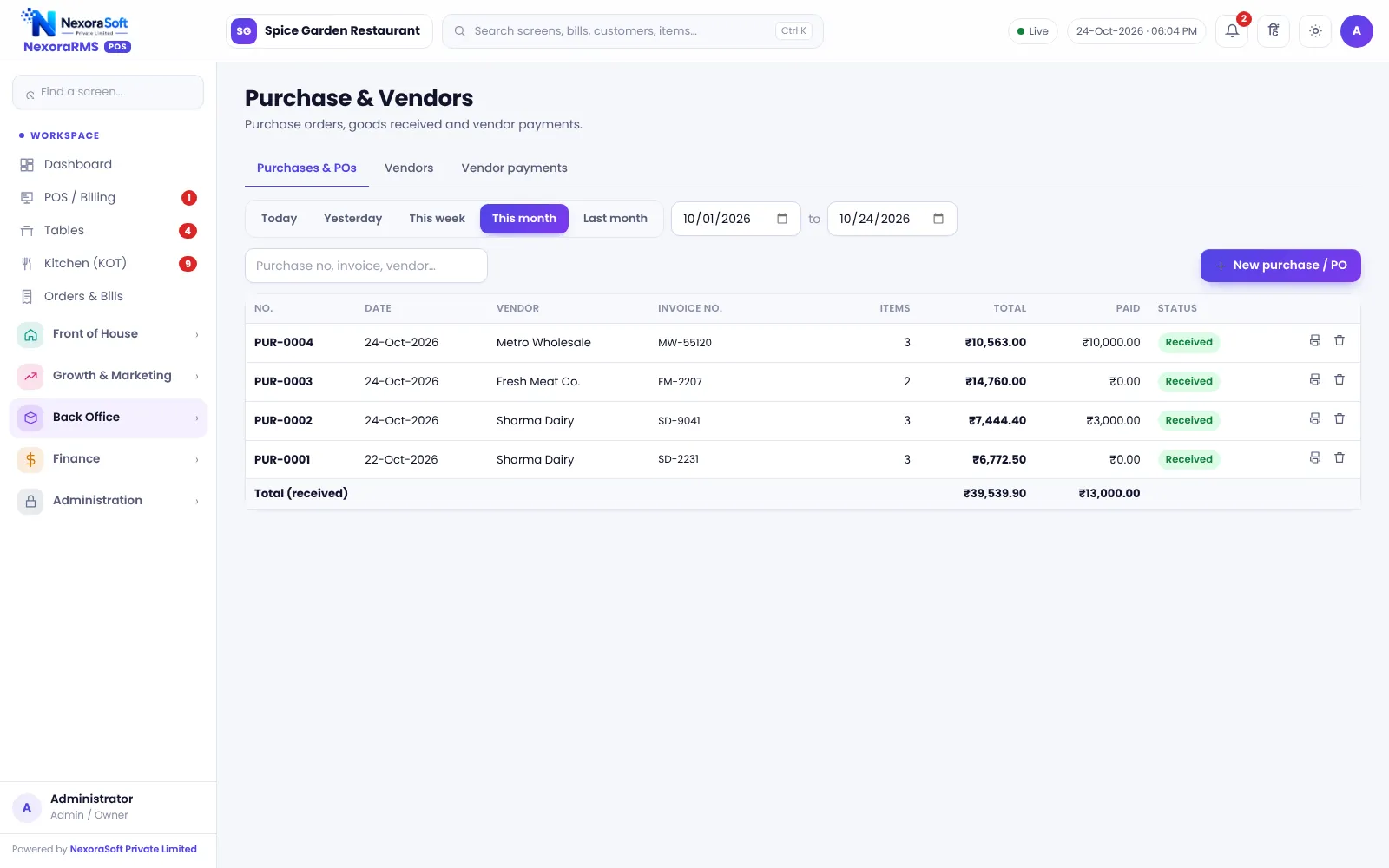Expand Administration section
Image resolution: width=1389 pixels, height=868 pixels.
click(109, 501)
